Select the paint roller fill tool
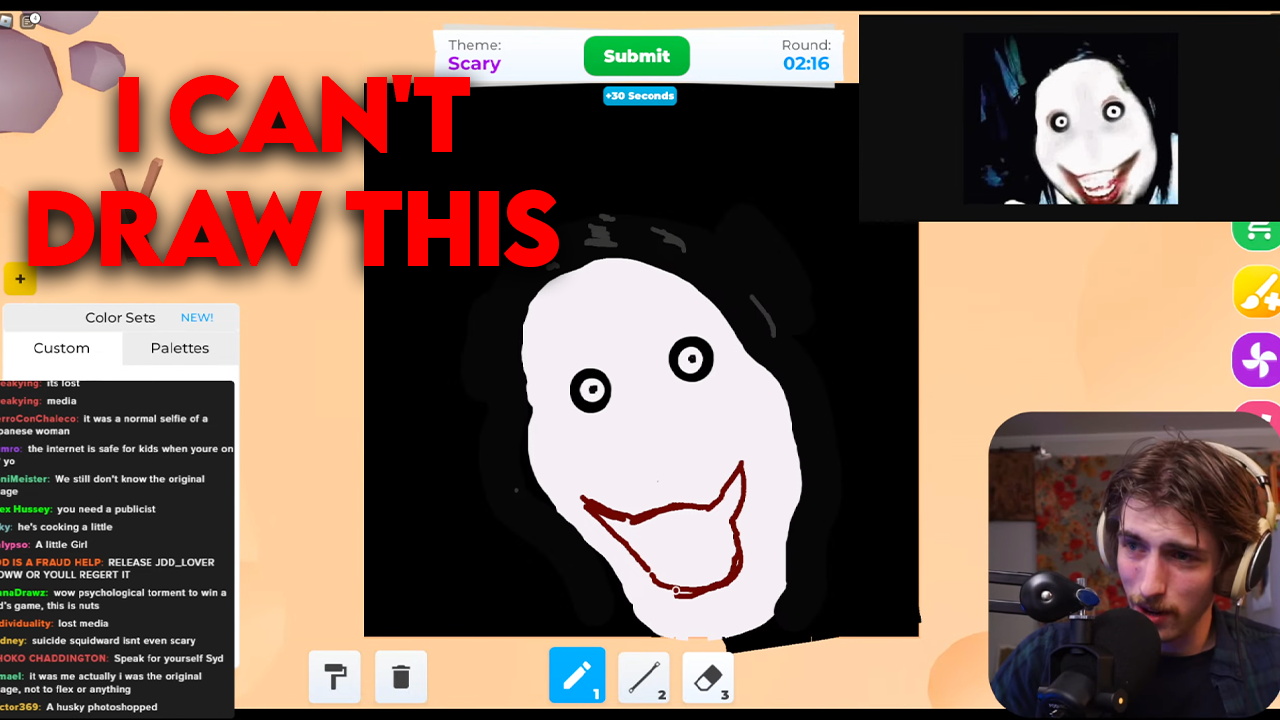The width and height of the screenshot is (1280, 720). 334,676
